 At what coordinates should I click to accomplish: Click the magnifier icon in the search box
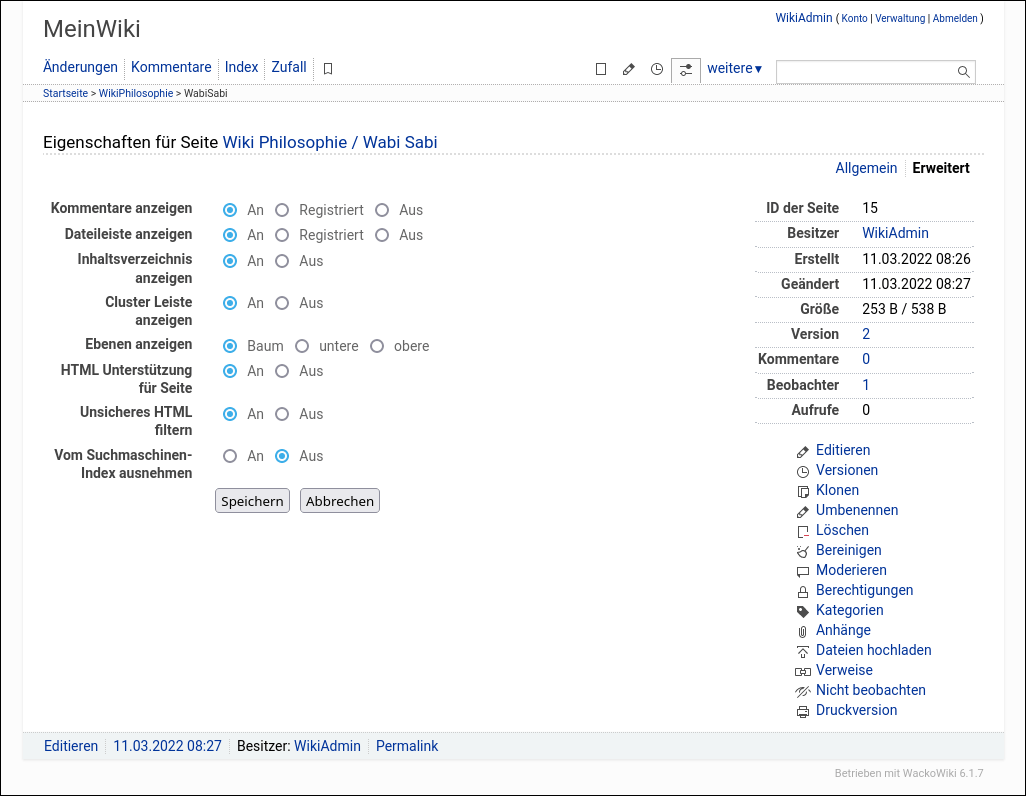(962, 71)
